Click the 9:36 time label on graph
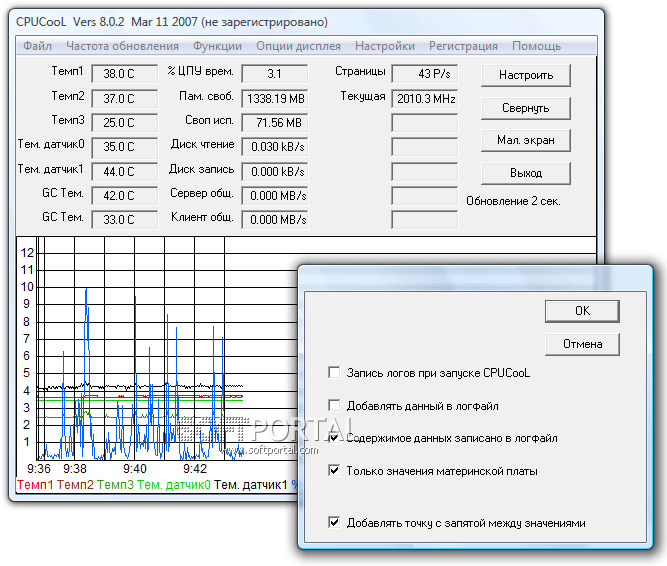The height and width of the screenshot is (566, 667). point(39,469)
